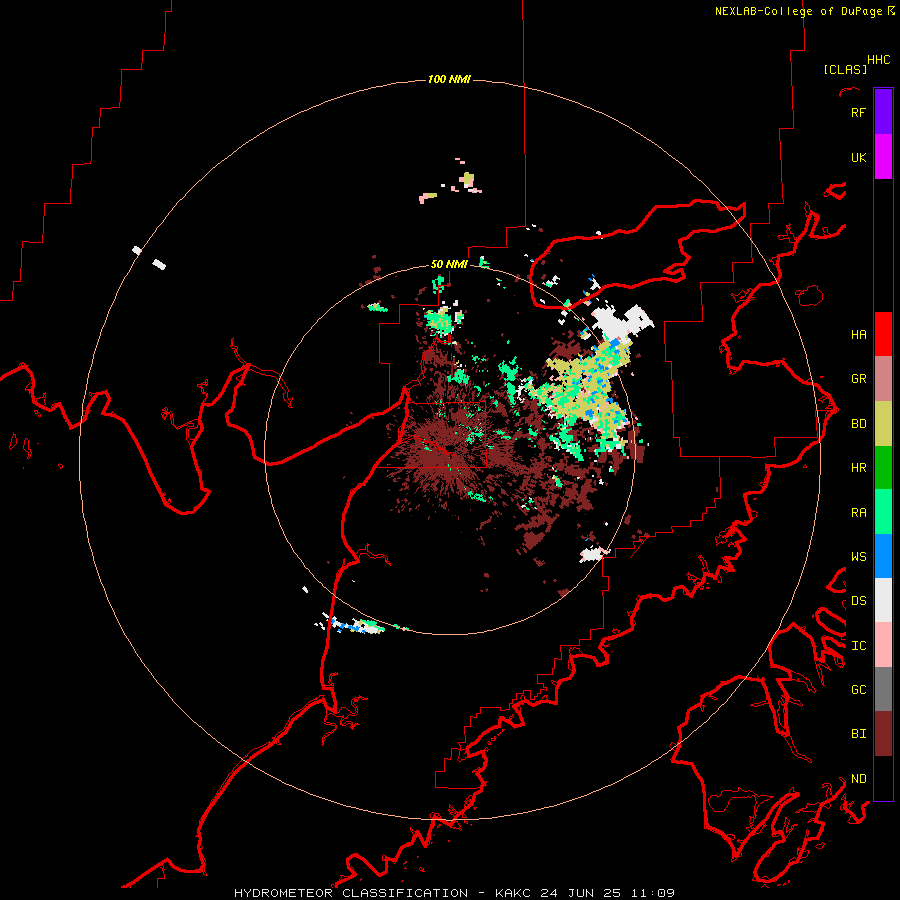Click the DS white legend swatch

883,600
